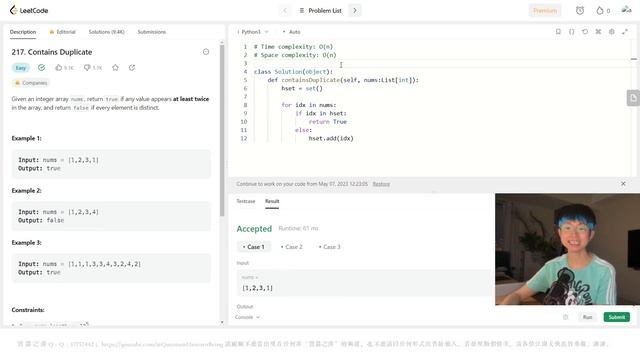Screen dimensions: 640x360
Task: Go to previous problem arrow
Action: [285, 11]
